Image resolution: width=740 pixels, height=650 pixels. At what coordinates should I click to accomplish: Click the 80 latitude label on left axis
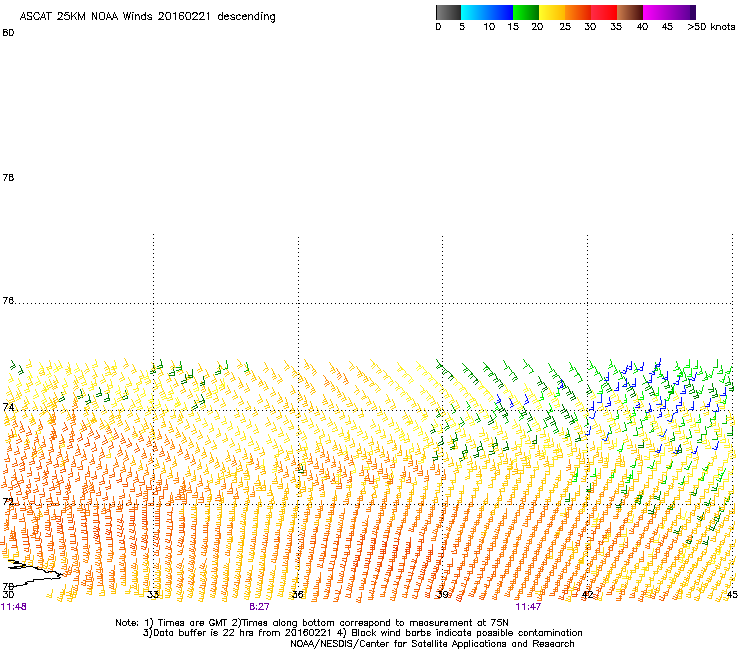(x=8, y=33)
